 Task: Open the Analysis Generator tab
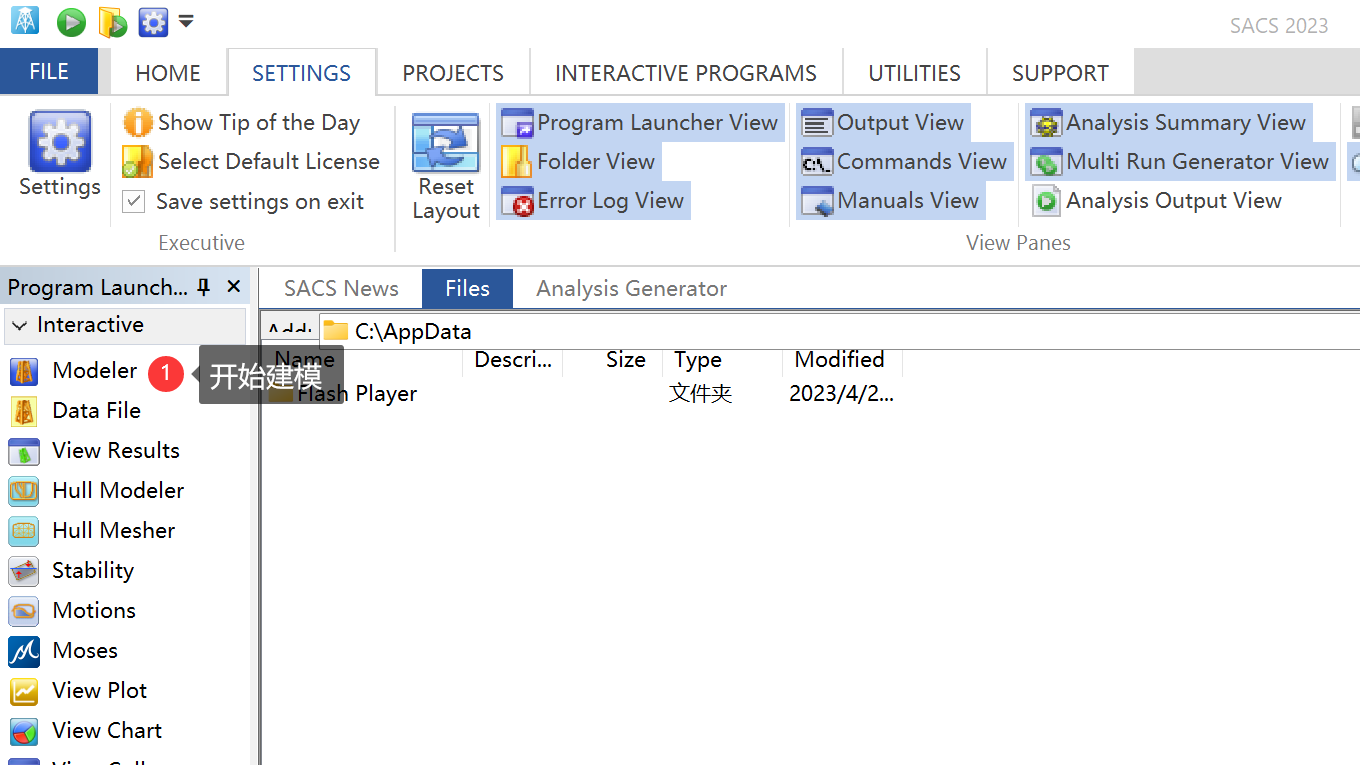(x=631, y=289)
